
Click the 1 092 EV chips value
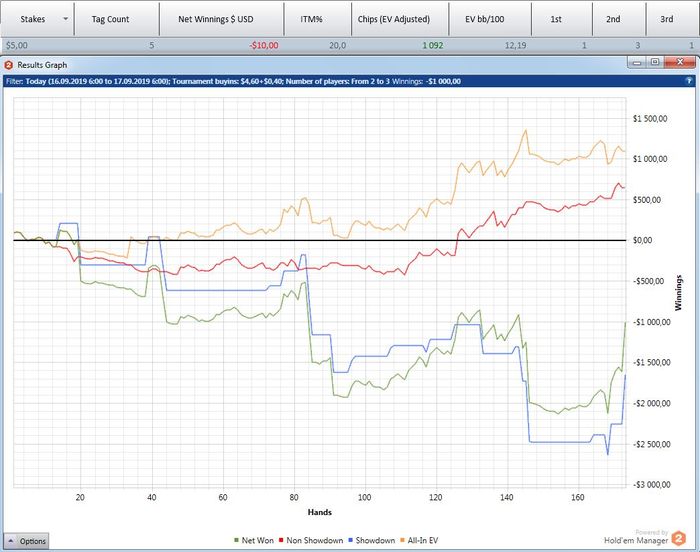(x=433, y=45)
